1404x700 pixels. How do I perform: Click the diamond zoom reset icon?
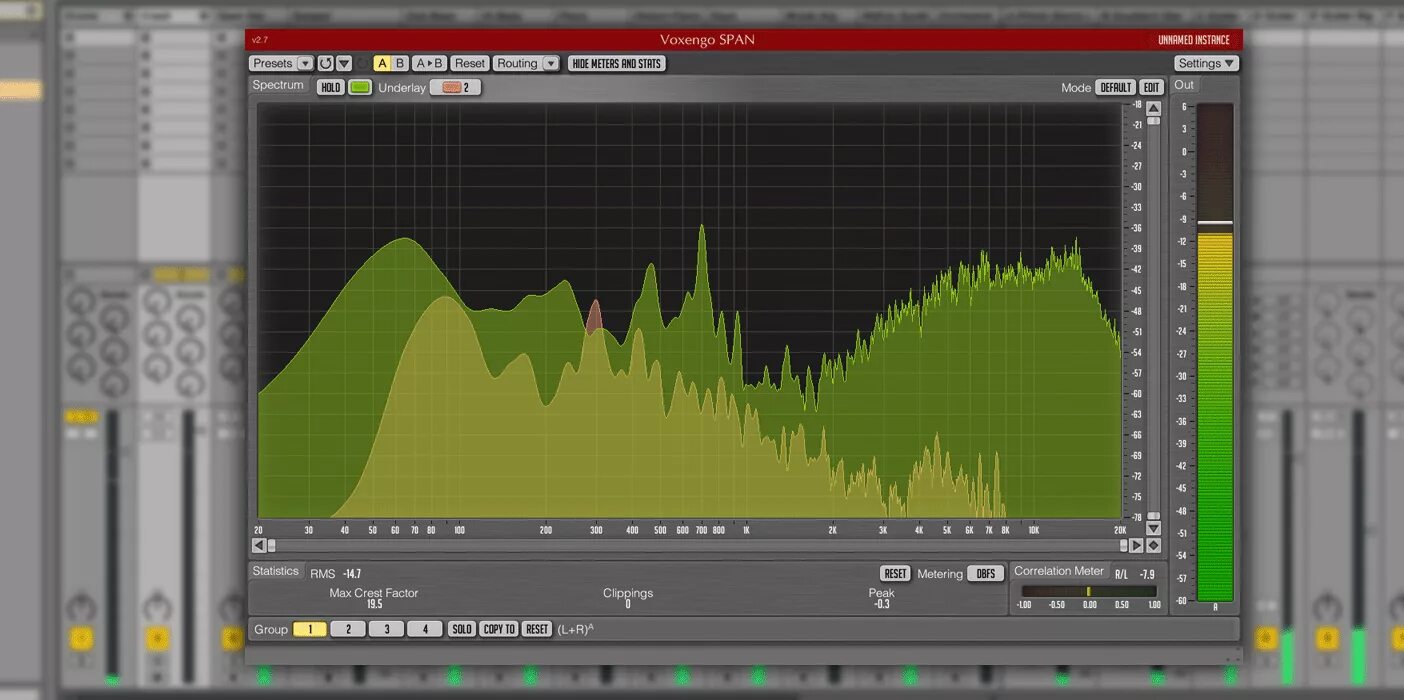pyautogui.click(x=1153, y=545)
